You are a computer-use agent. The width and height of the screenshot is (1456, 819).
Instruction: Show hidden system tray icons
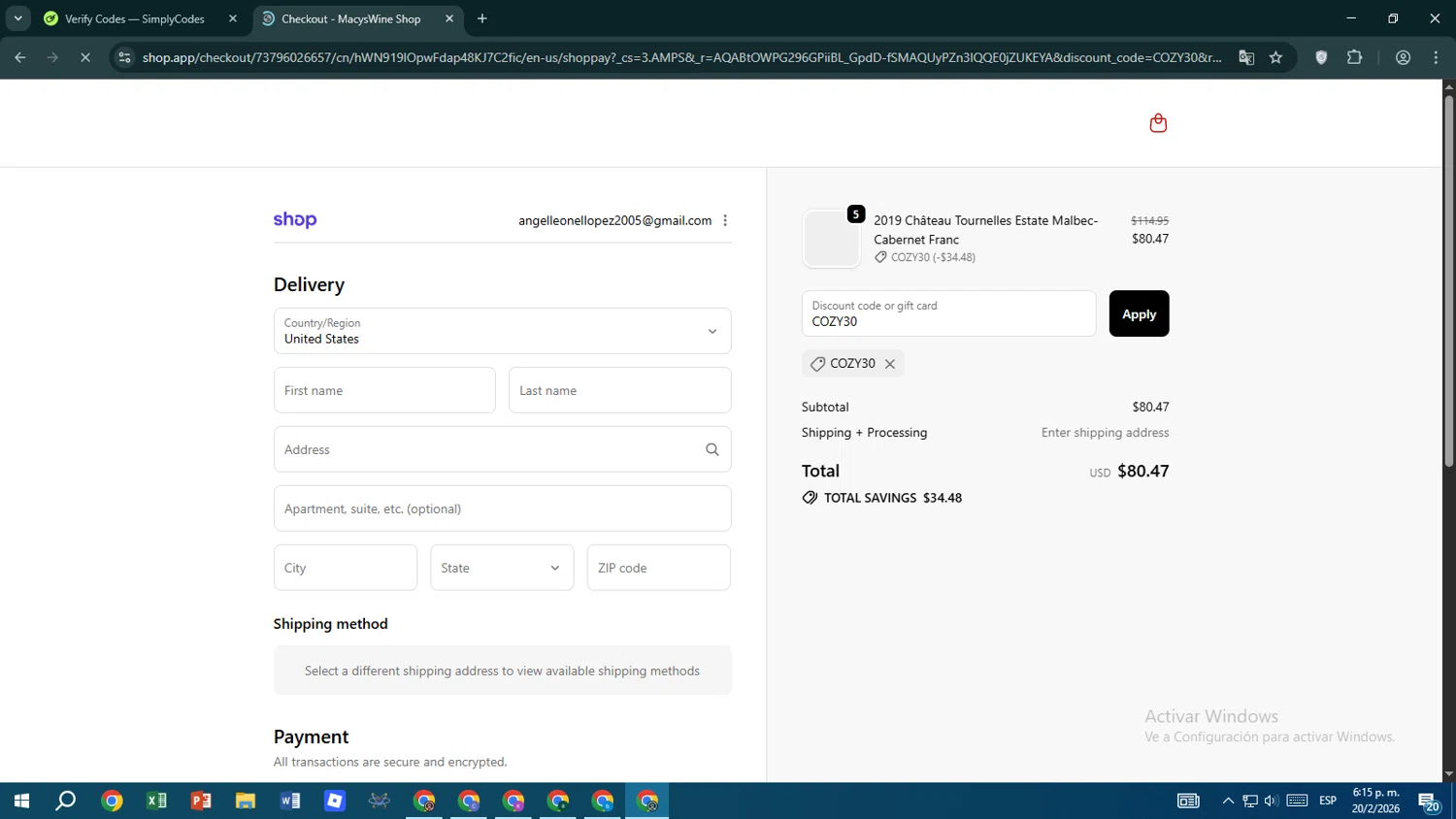point(1228,801)
